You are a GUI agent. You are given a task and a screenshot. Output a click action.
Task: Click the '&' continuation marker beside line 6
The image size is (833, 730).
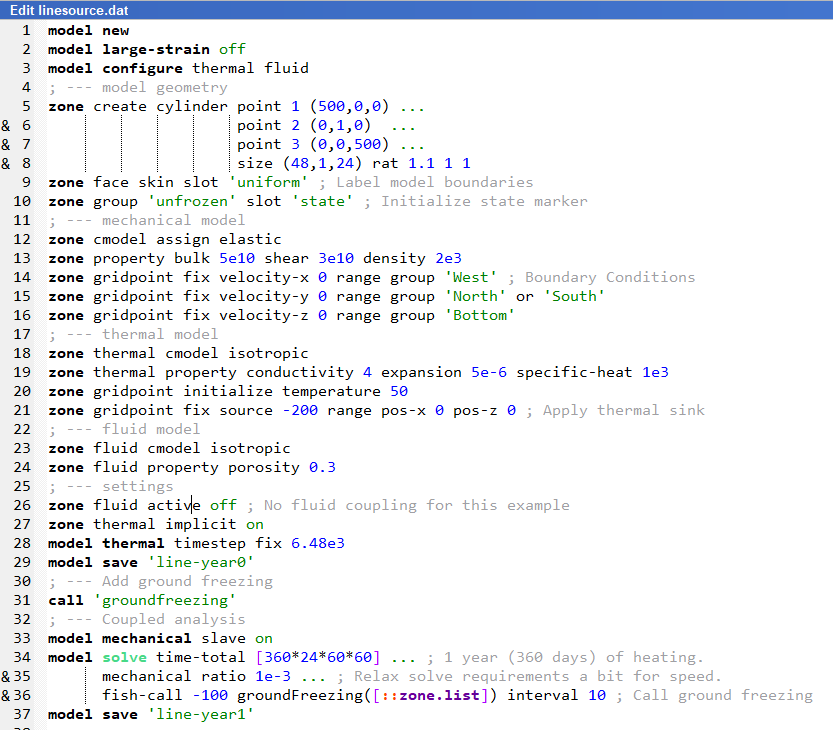pyautogui.click(x=5, y=125)
